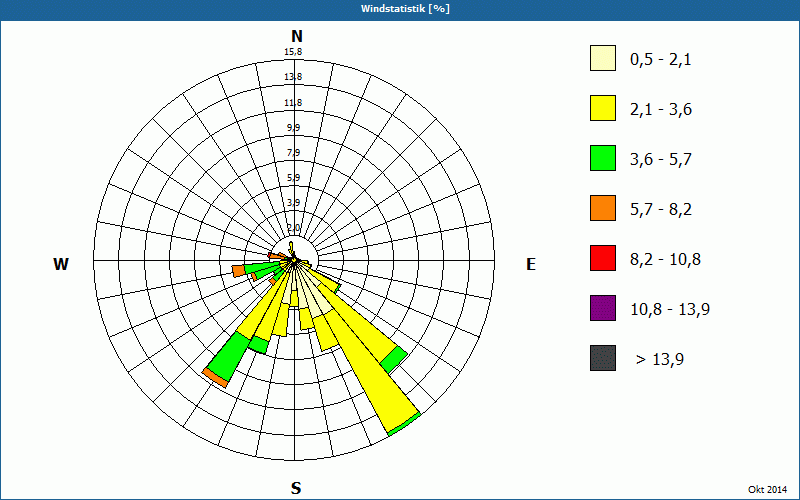Click the green 3,6 - 5,7 legend swatch

pos(603,158)
